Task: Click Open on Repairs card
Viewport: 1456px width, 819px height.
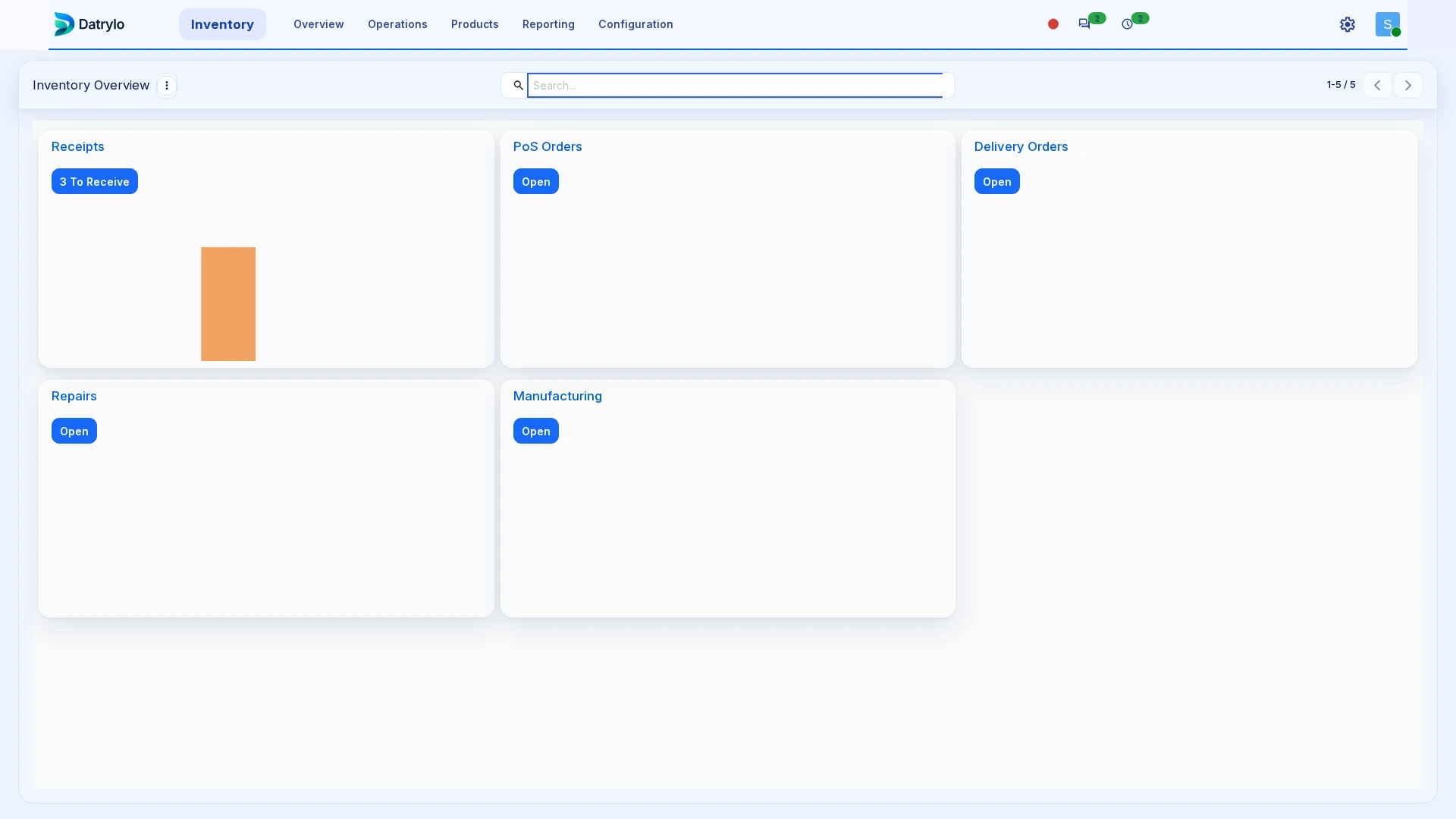Action: point(74,431)
